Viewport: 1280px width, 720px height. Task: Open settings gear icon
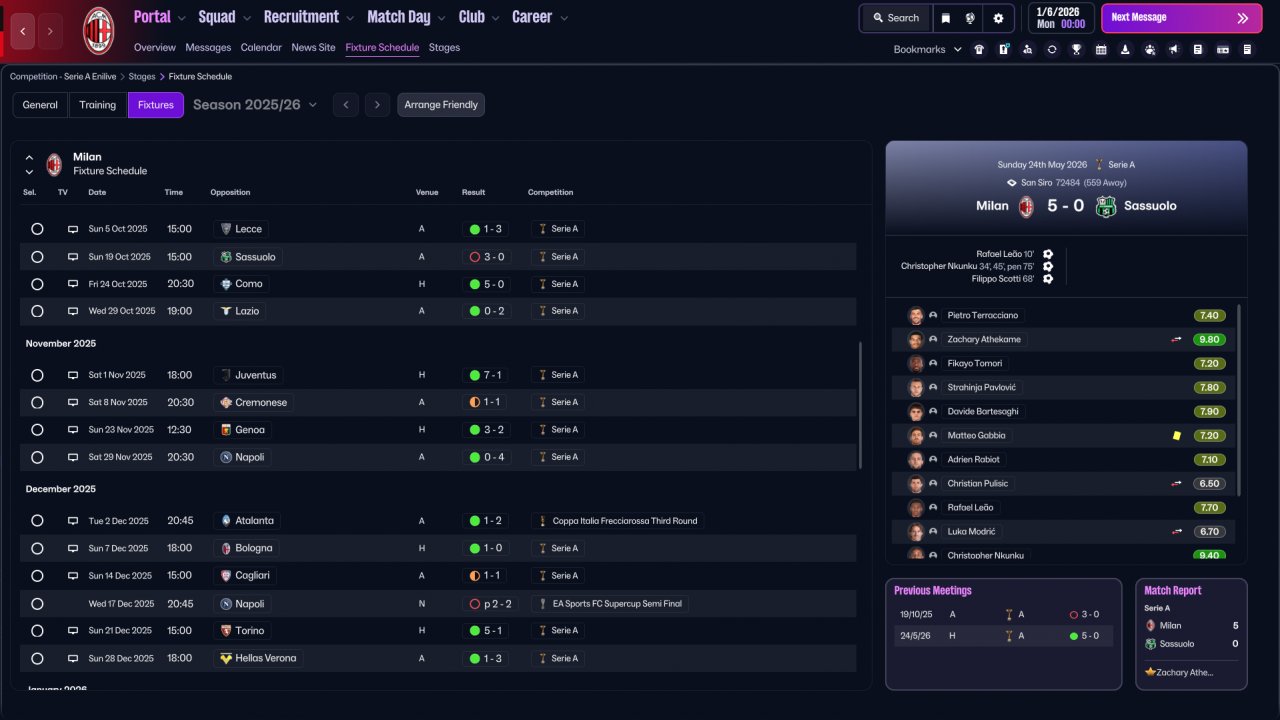click(x=998, y=18)
